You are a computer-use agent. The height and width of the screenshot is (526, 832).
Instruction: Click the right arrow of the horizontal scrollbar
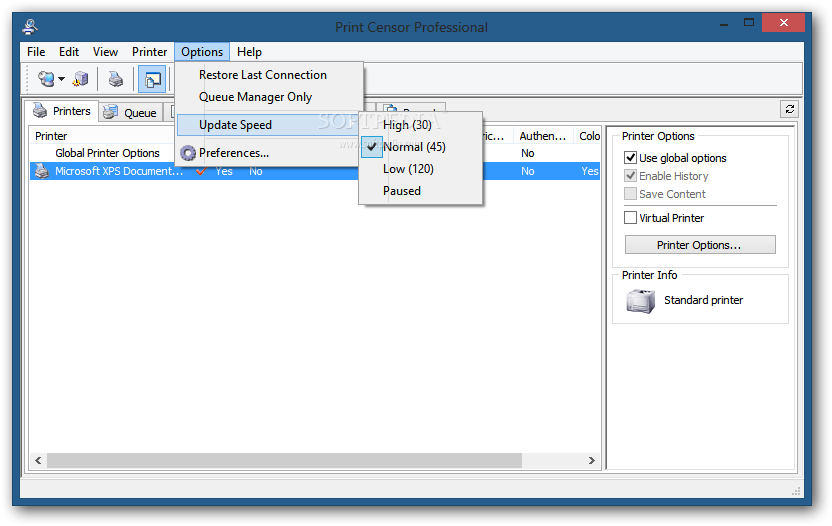coord(592,461)
